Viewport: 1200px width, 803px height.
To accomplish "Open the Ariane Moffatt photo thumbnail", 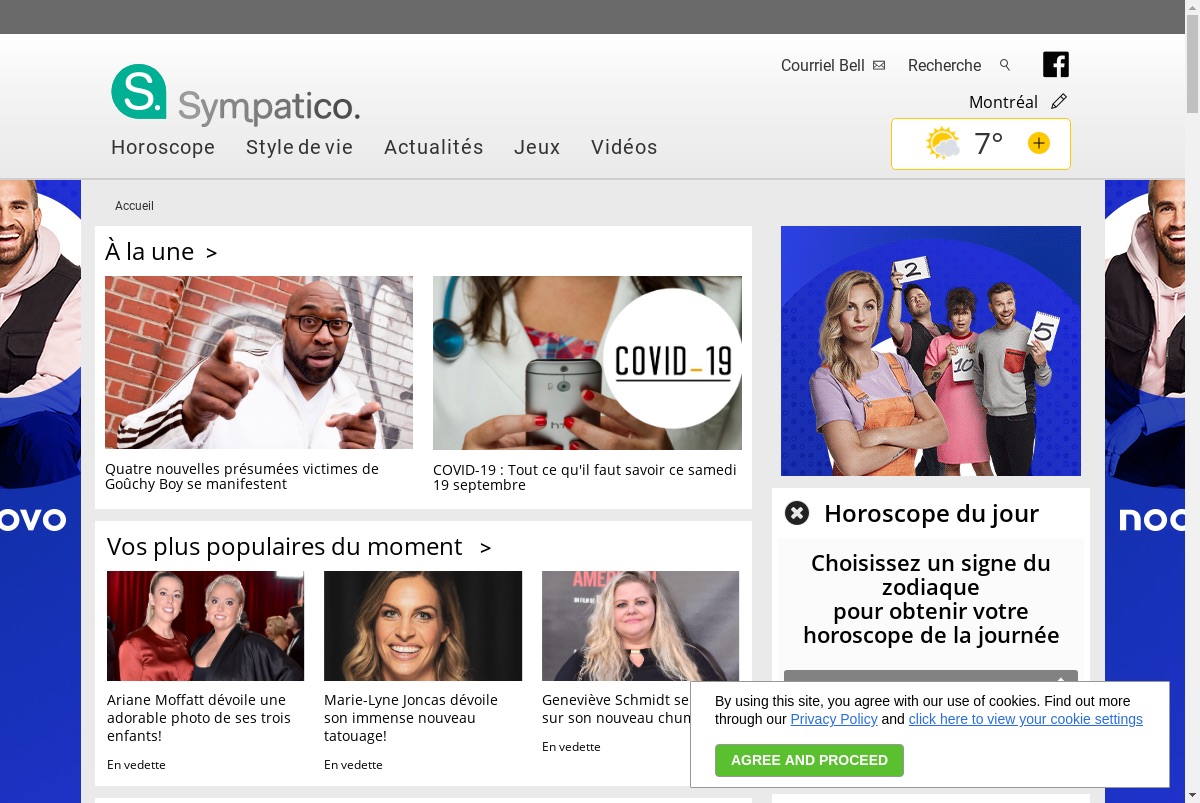I will pyautogui.click(x=205, y=626).
